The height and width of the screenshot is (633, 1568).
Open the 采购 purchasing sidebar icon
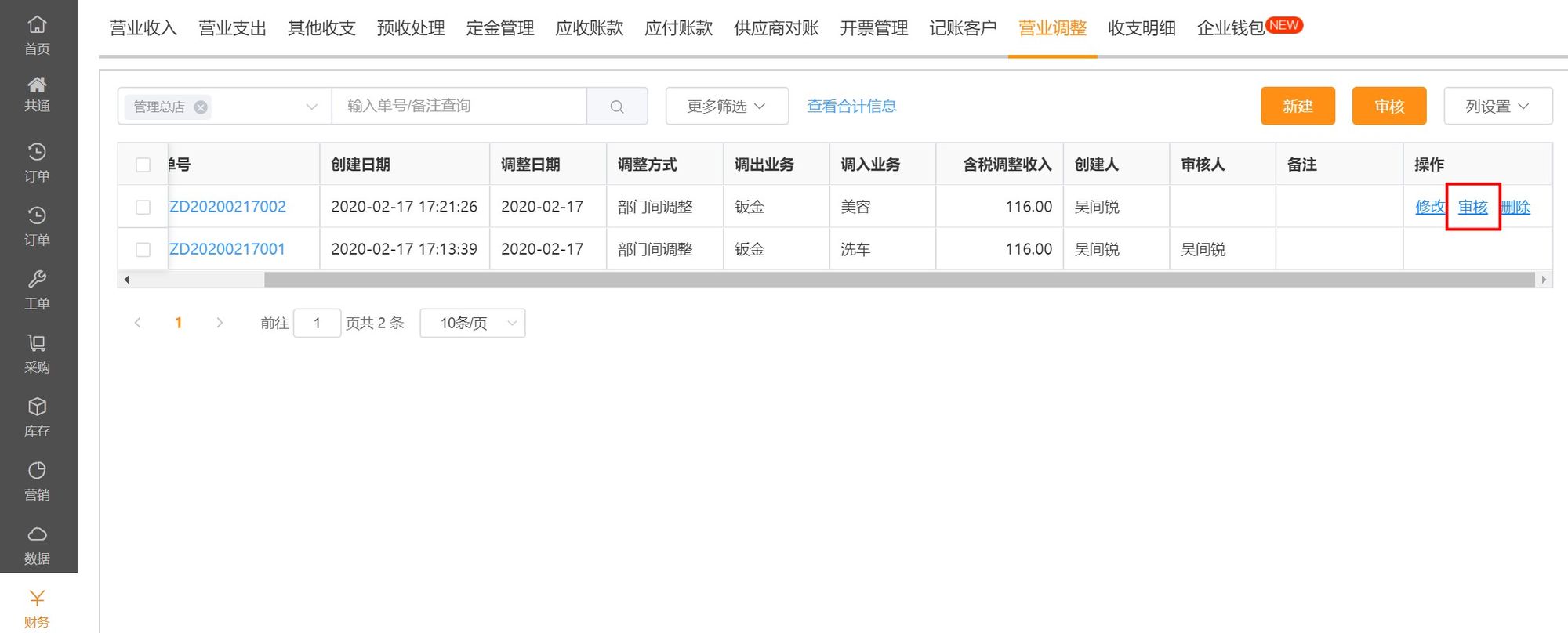tap(37, 354)
